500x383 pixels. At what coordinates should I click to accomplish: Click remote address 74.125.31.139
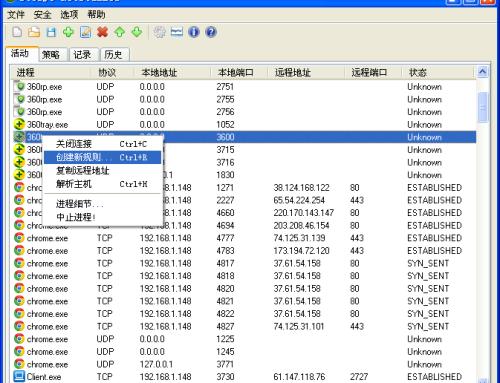click(x=299, y=238)
